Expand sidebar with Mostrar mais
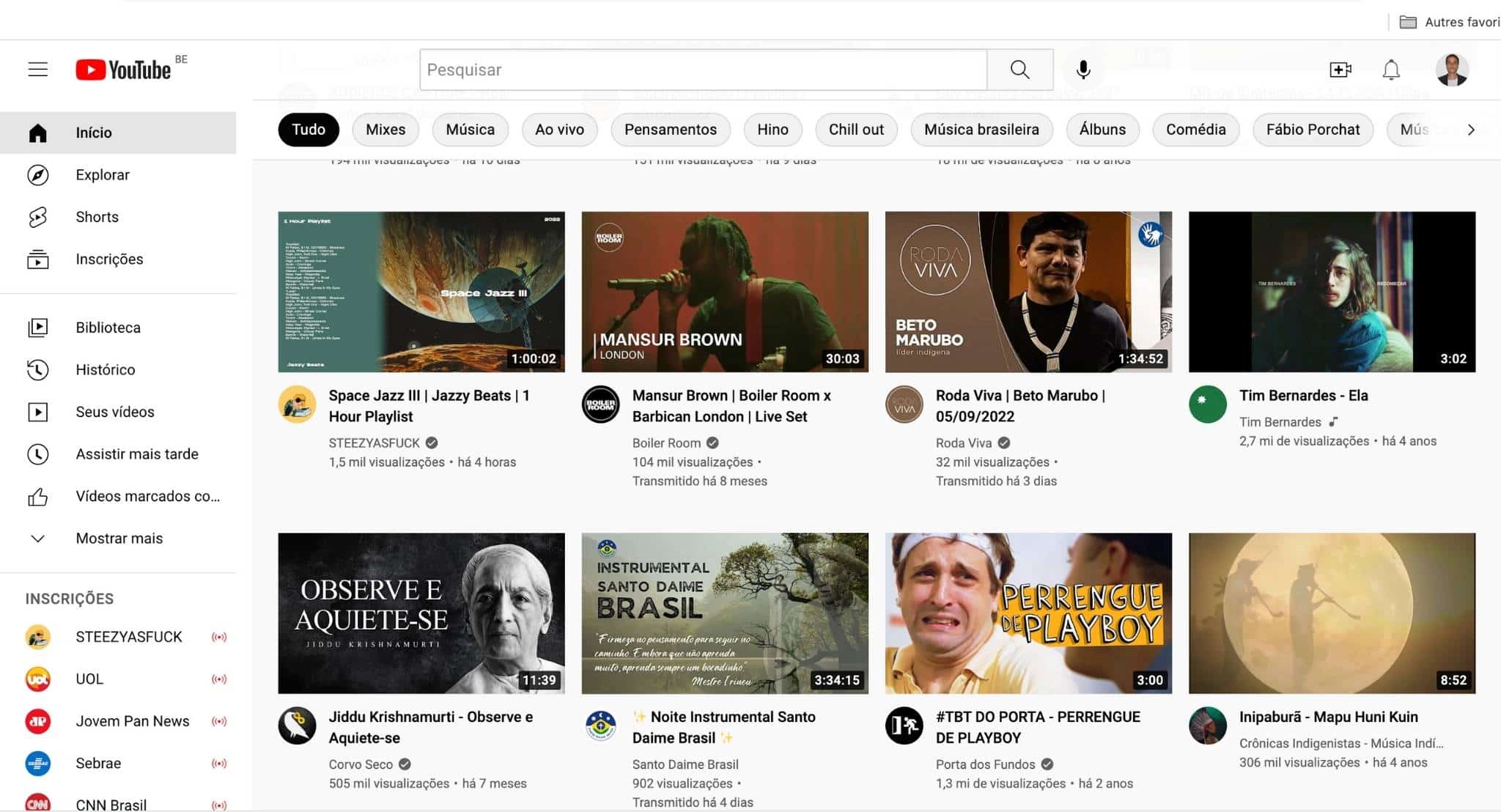This screenshot has height=812, width=1501. (118, 539)
